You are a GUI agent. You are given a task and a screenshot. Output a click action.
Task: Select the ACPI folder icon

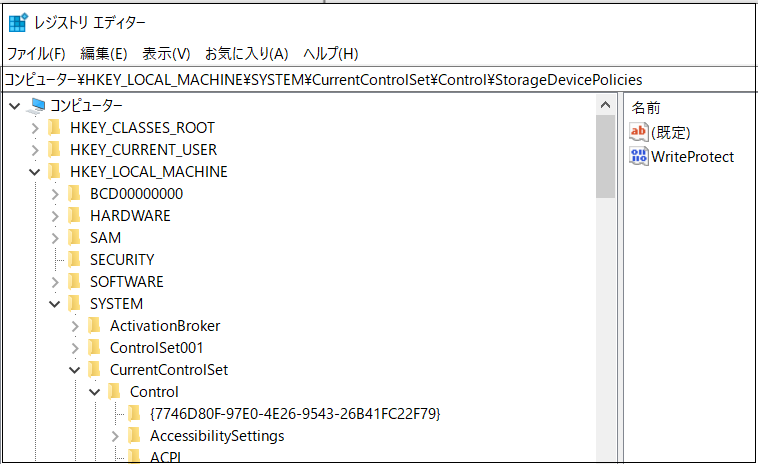coord(134,456)
